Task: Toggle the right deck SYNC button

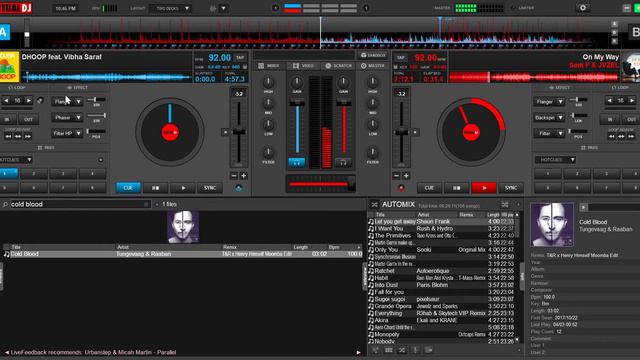Action: 511,188
